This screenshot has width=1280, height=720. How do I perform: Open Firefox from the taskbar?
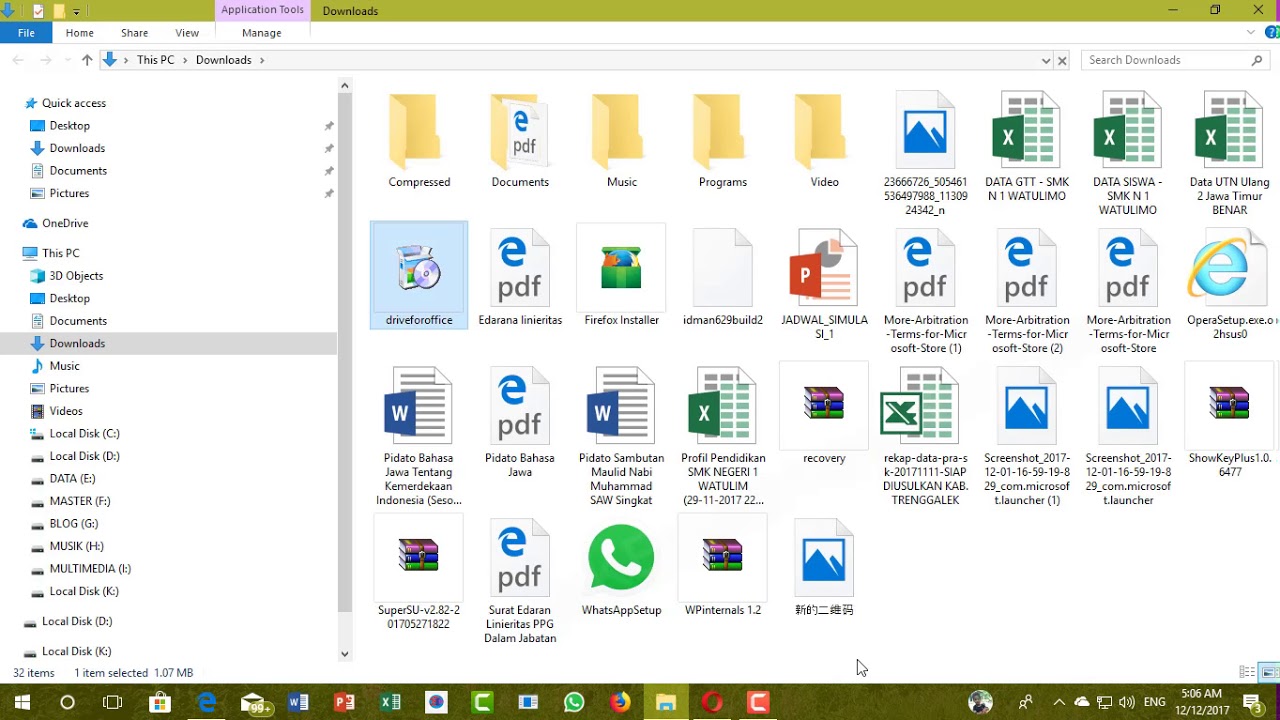(x=620, y=702)
